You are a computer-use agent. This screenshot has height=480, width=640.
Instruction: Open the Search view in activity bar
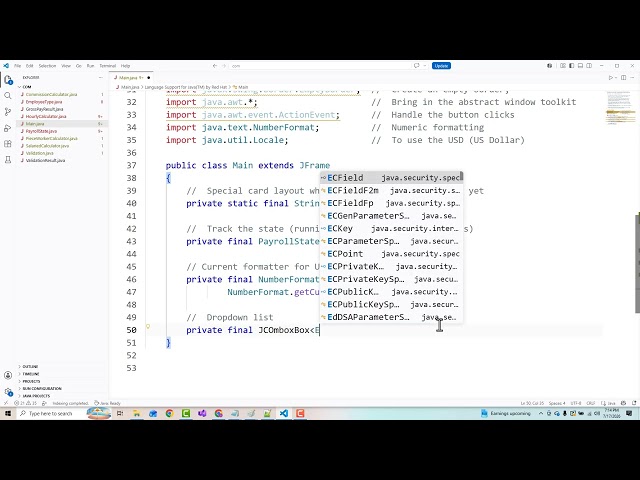[x=8, y=96]
